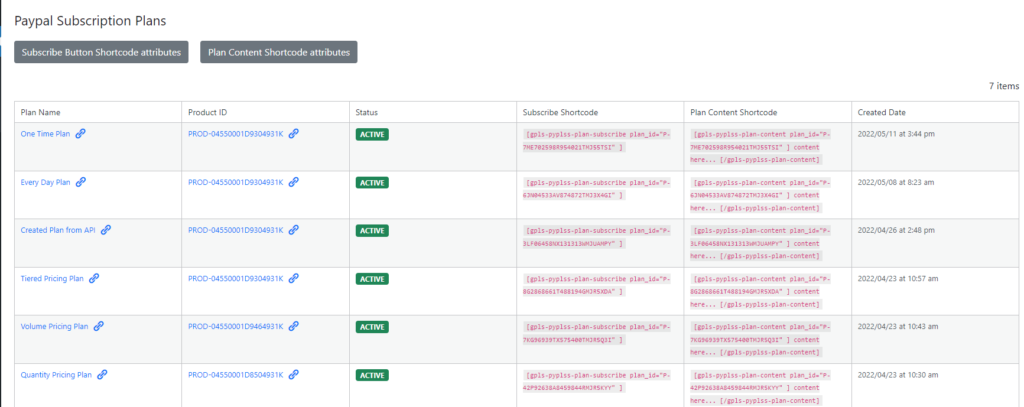Select plan content shortcode for Created Plan from API

[761, 243]
